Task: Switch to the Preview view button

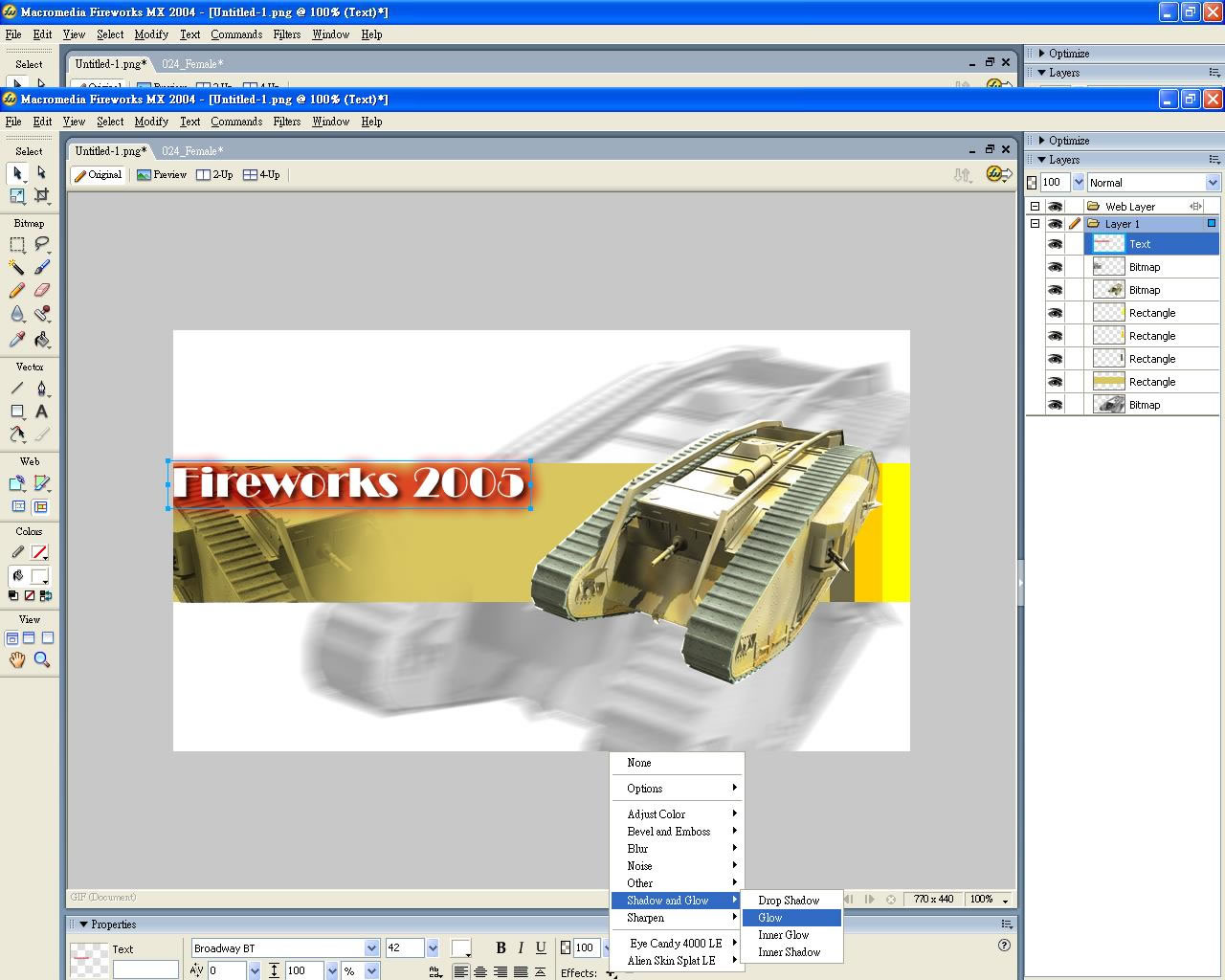Action: tap(162, 175)
